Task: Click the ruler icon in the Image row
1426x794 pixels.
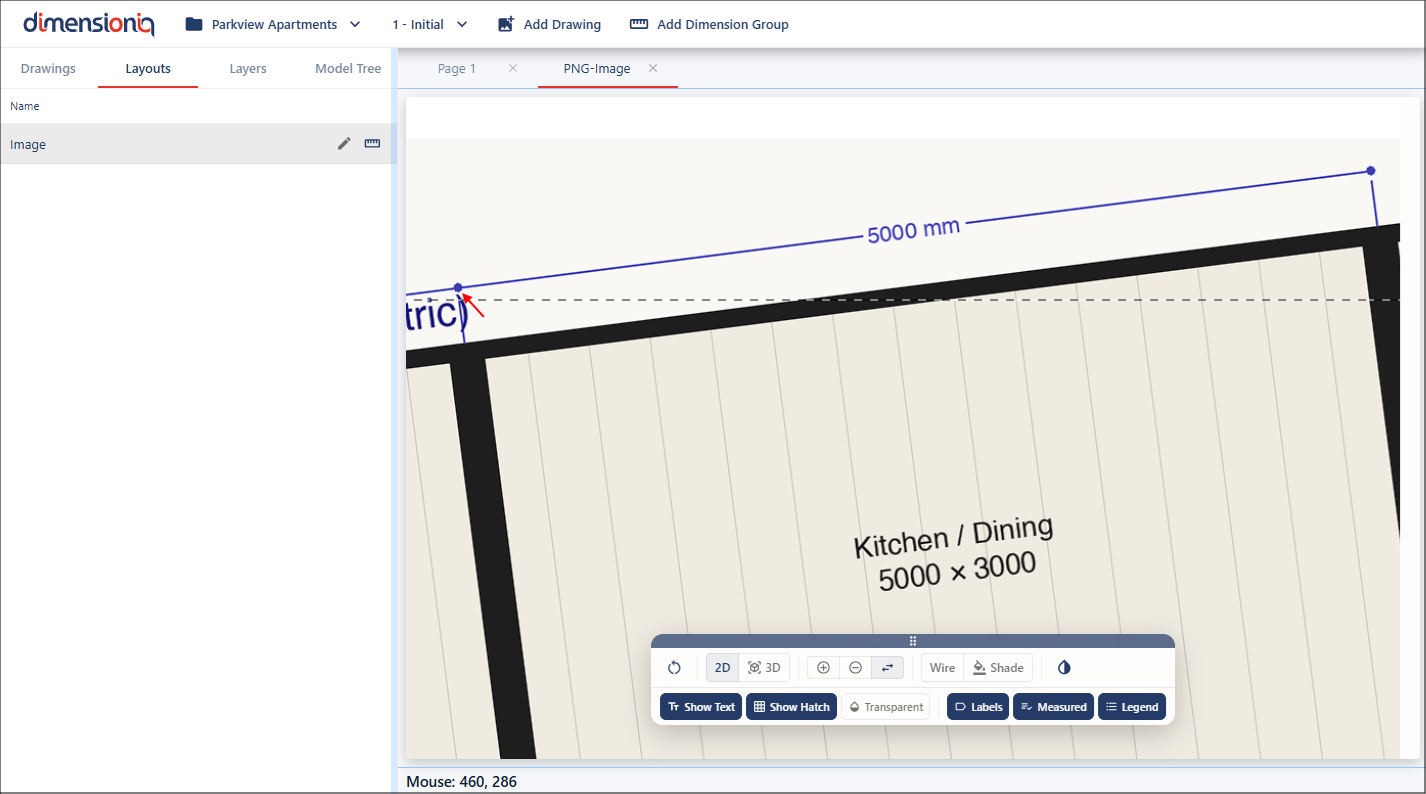Action: 372,144
